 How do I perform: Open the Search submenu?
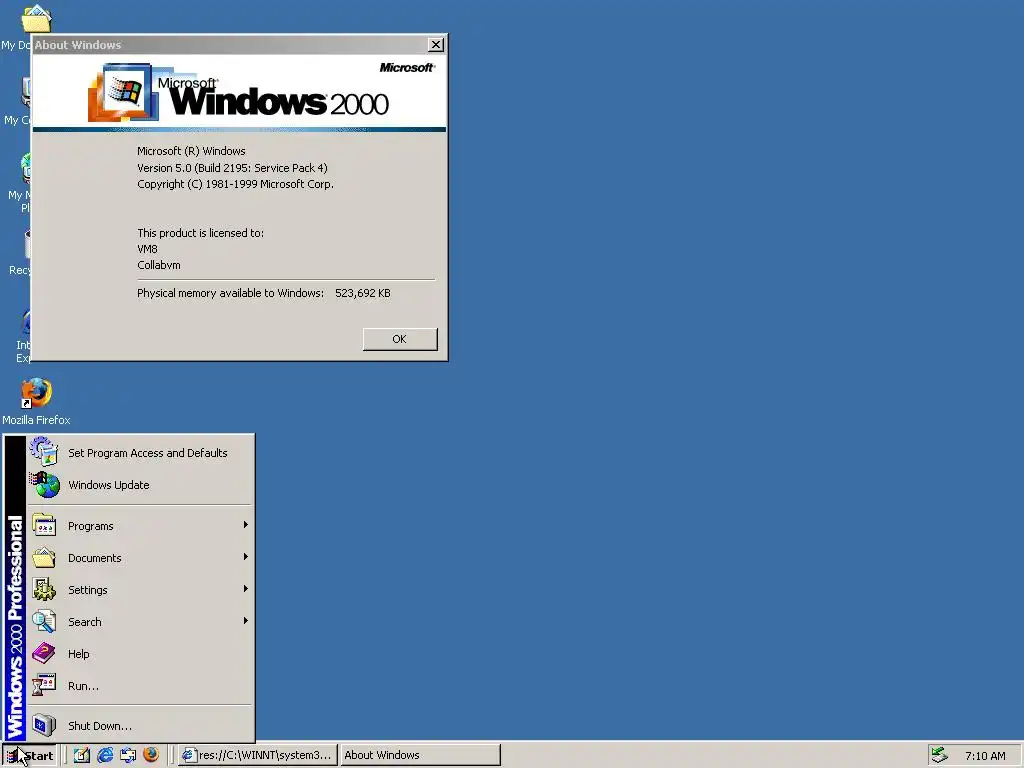point(140,622)
